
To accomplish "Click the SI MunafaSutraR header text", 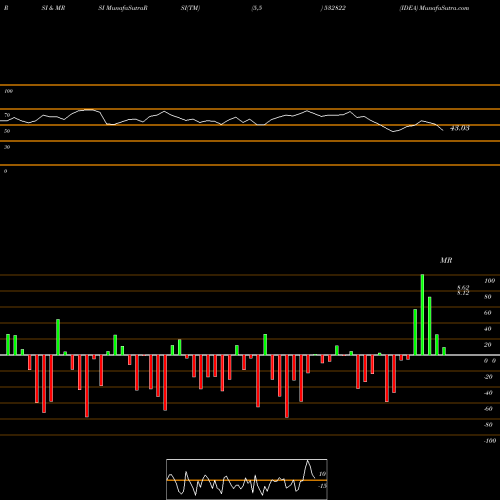I will [123, 8].
